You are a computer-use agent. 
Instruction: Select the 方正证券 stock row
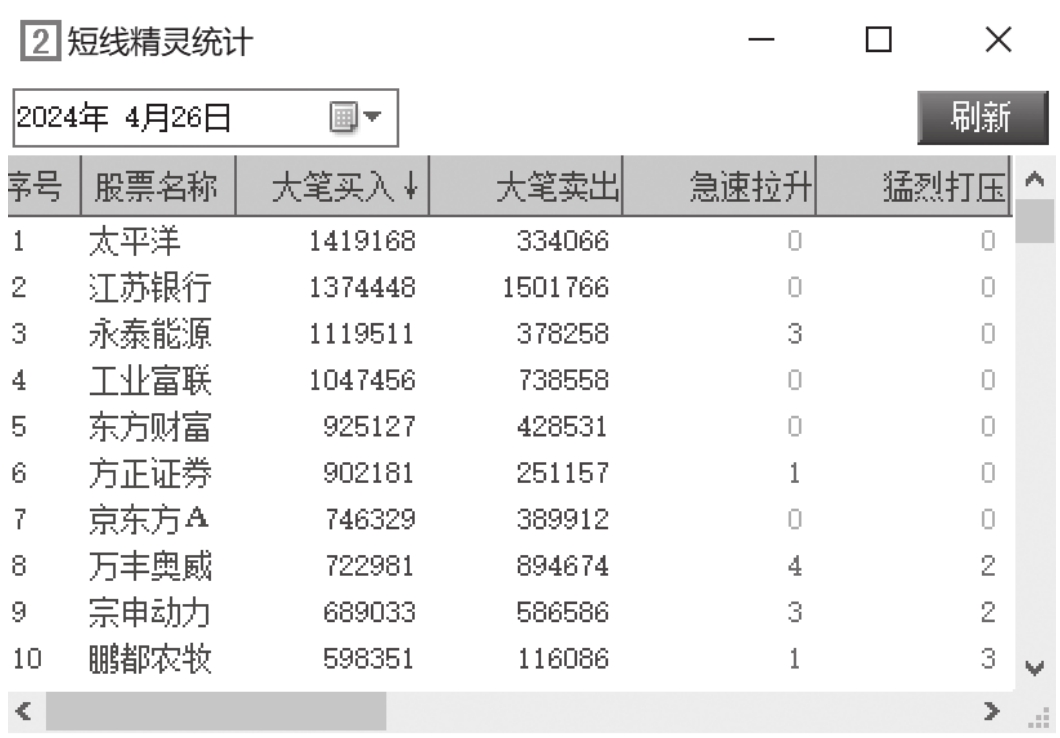coord(510,473)
